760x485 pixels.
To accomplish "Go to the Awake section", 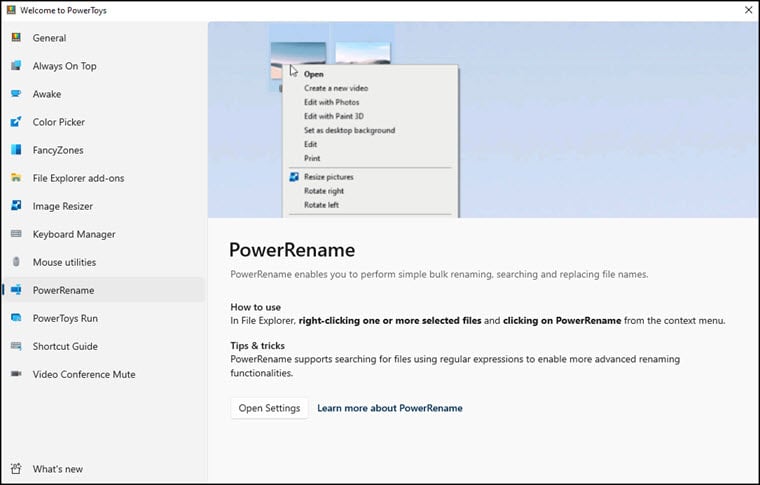I will (x=104, y=94).
